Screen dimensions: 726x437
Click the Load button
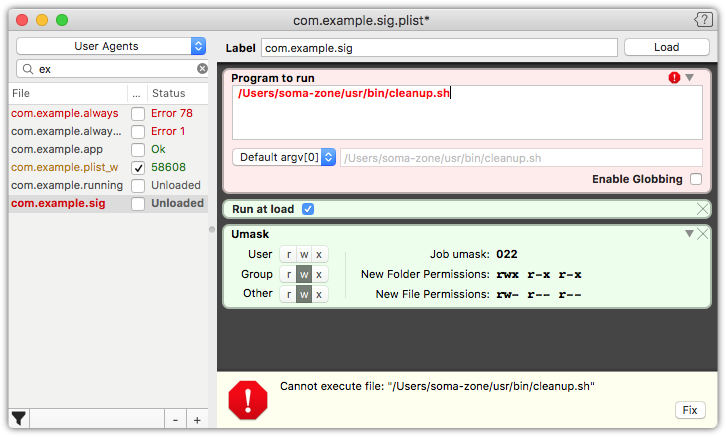[x=666, y=47]
